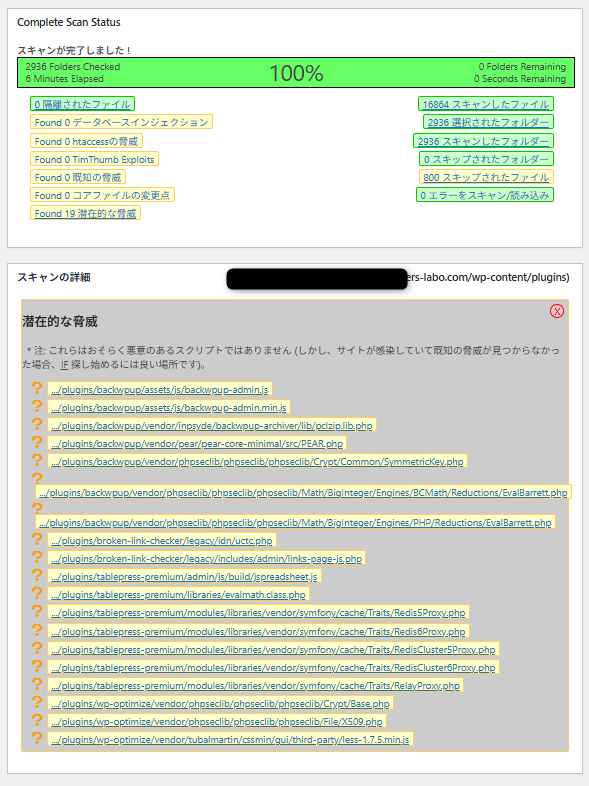The width and height of the screenshot is (589, 786).
Task: Click question mark icon beside uctc.php
Action: coord(37,539)
